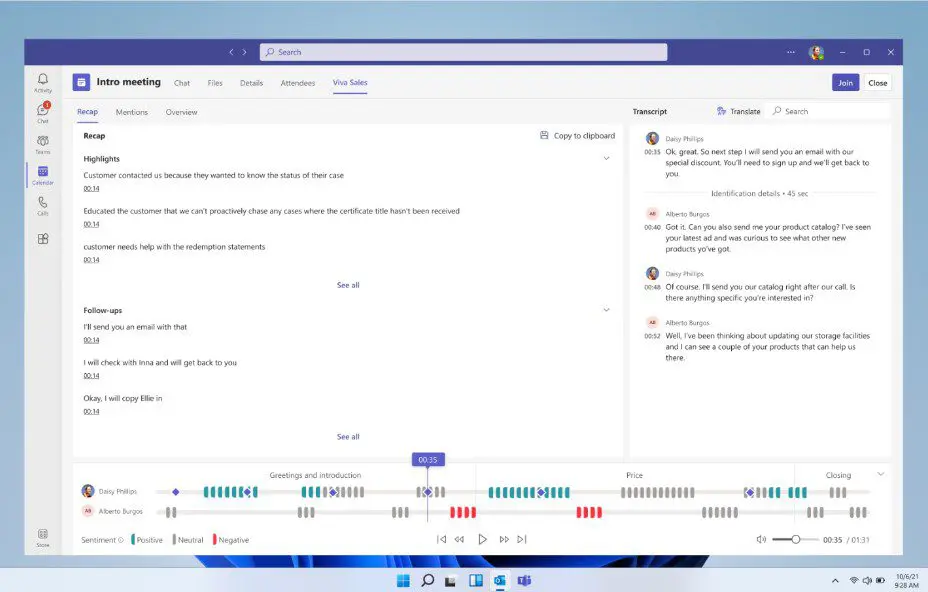Go forward with the right arrow

pos(244,52)
